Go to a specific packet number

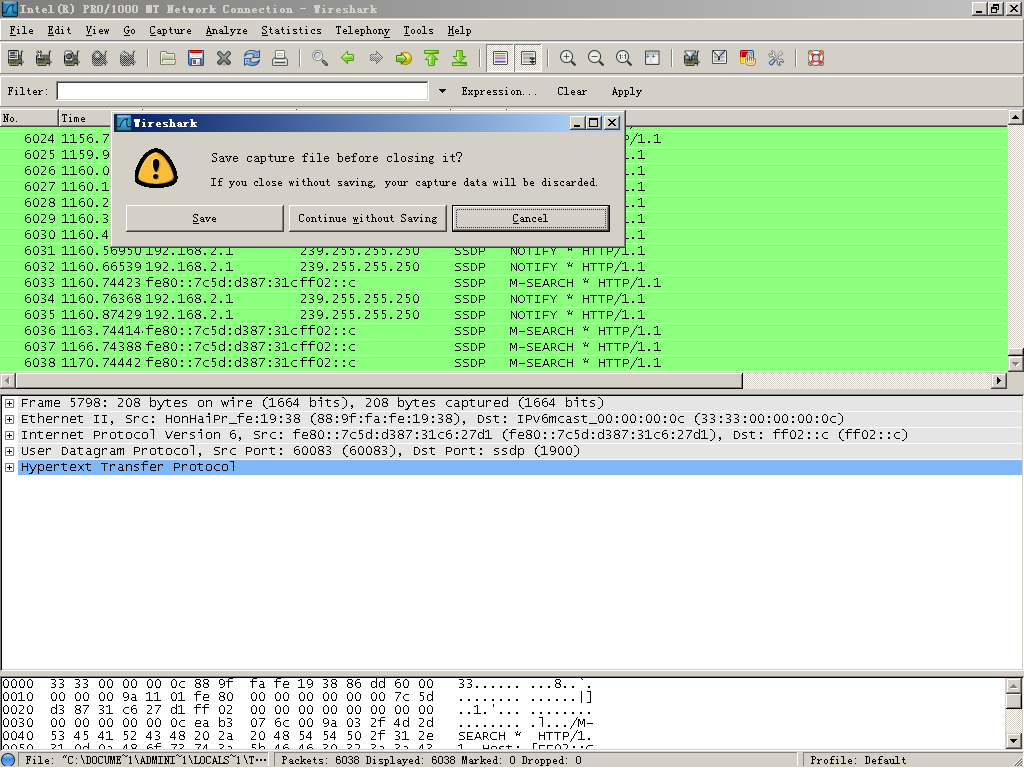(404, 58)
